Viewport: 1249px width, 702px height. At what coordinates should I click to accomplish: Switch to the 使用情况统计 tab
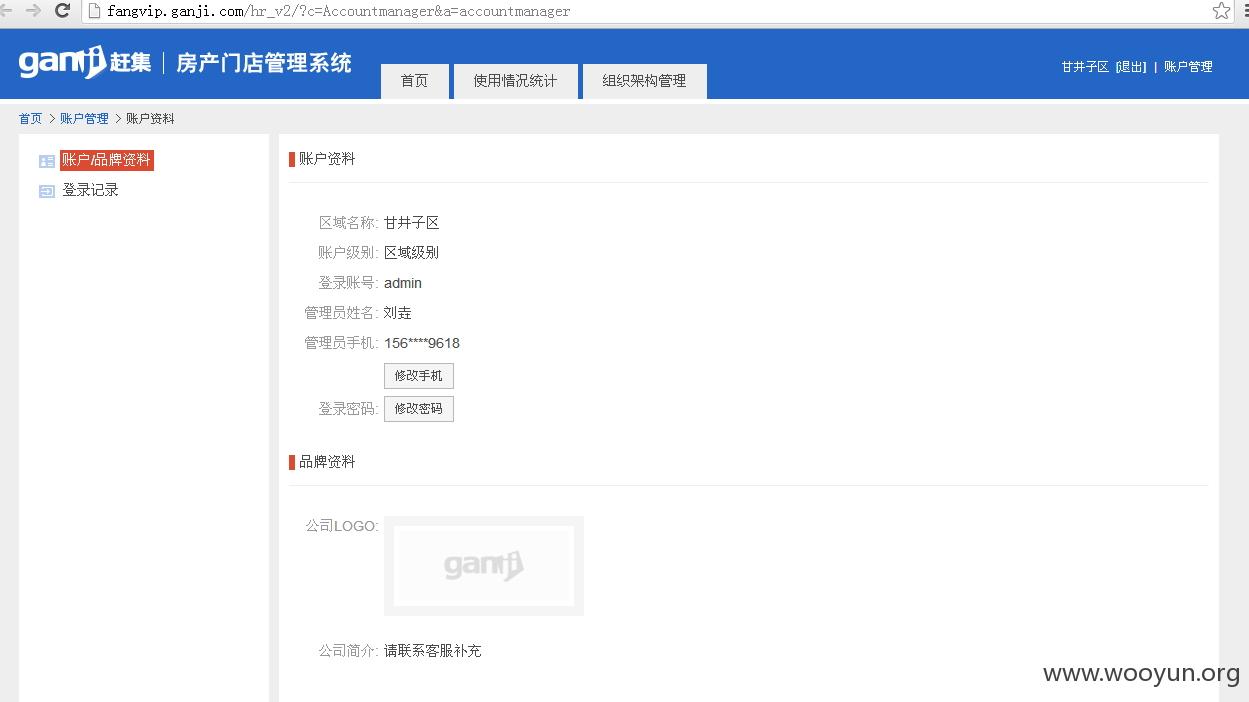click(515, 81)
